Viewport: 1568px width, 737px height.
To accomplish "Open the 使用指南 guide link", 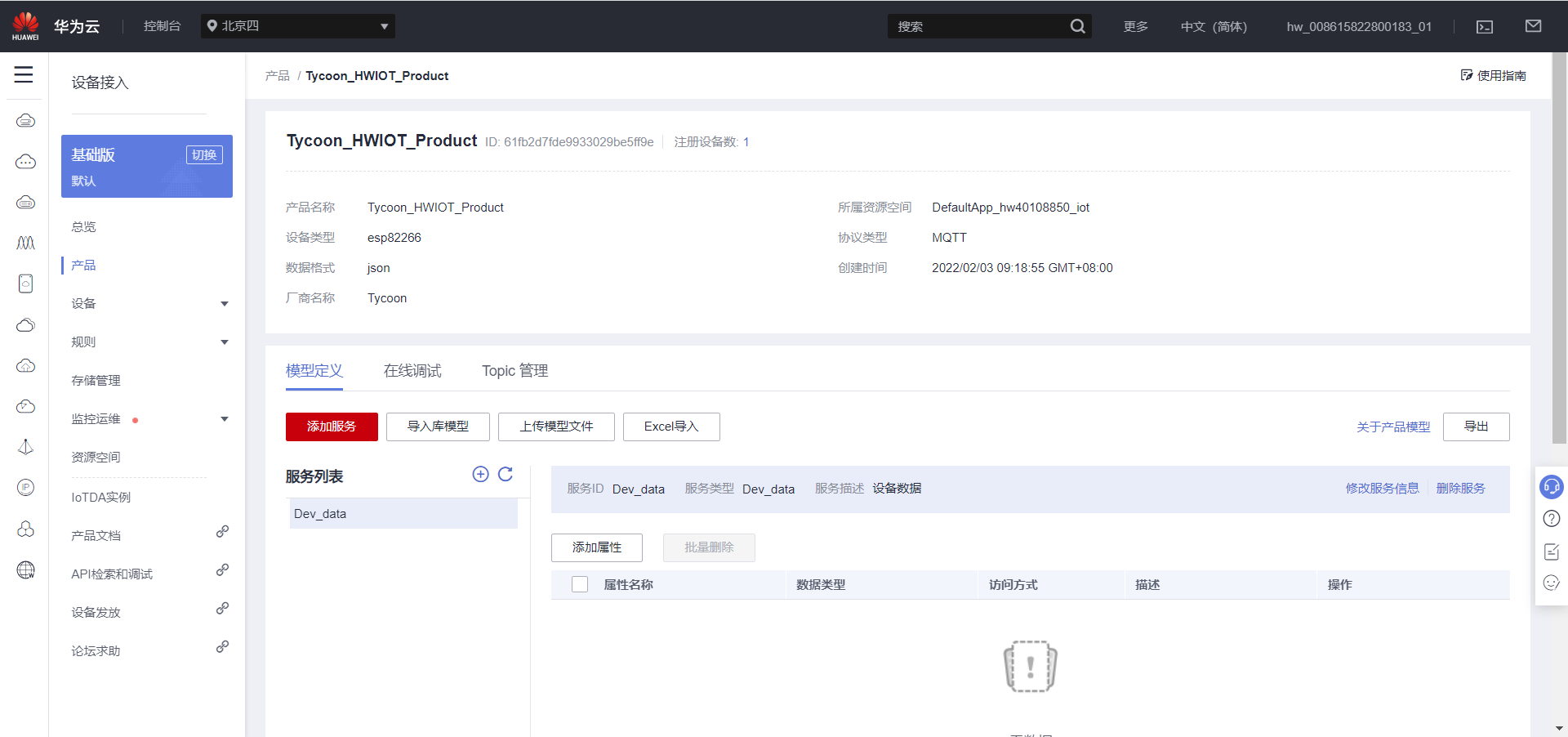I will pyautogui.click(x=1494, y=76).
